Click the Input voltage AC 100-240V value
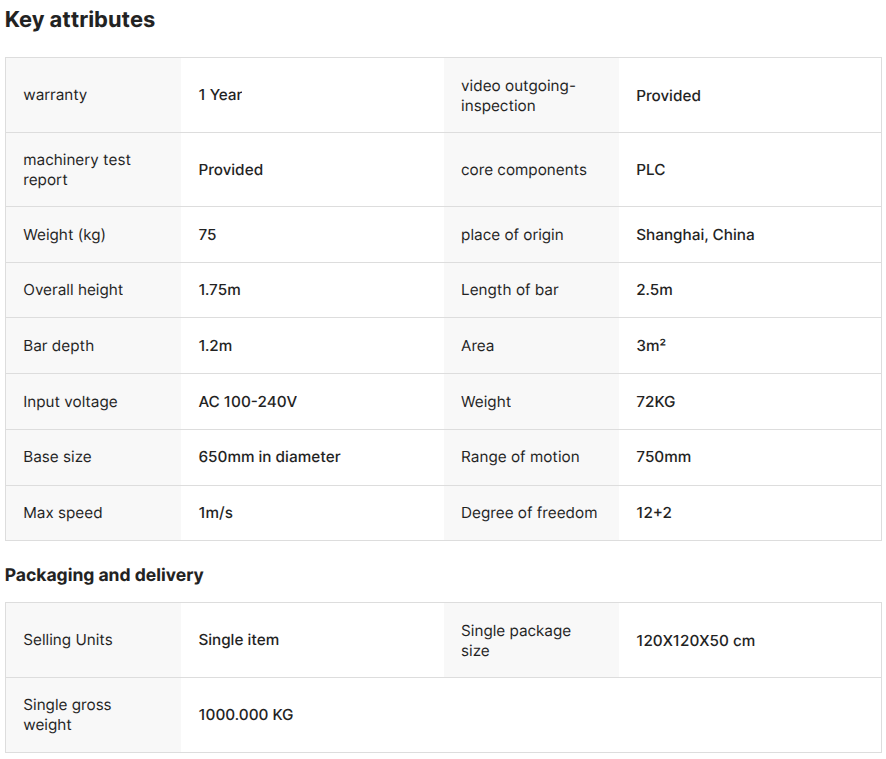 [x=247, y=402]
